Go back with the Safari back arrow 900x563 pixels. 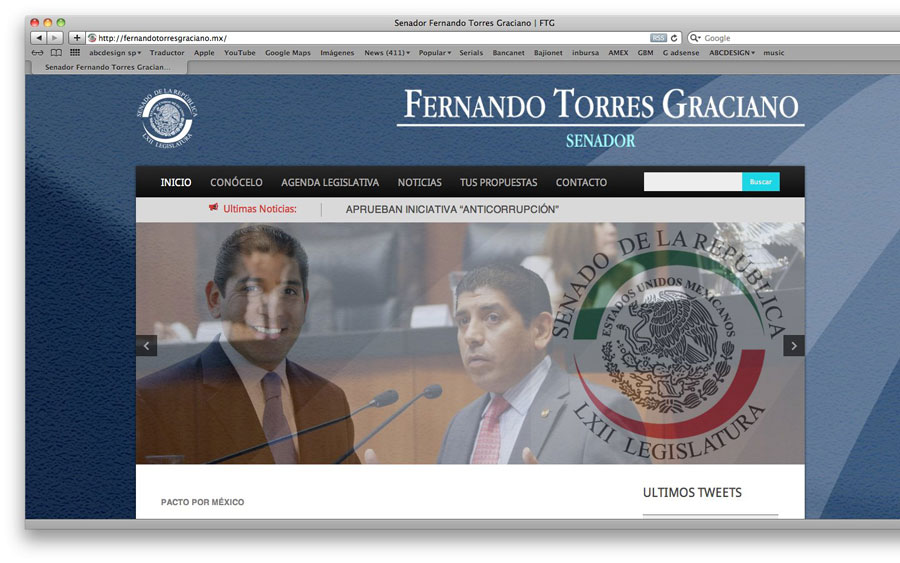38,38
